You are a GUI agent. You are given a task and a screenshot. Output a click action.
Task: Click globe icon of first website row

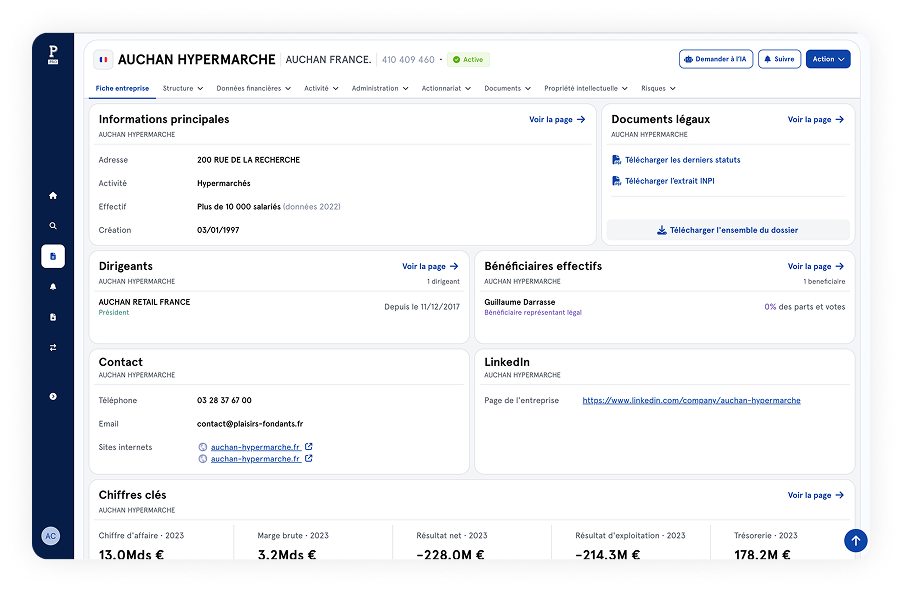tap(202, 447)
